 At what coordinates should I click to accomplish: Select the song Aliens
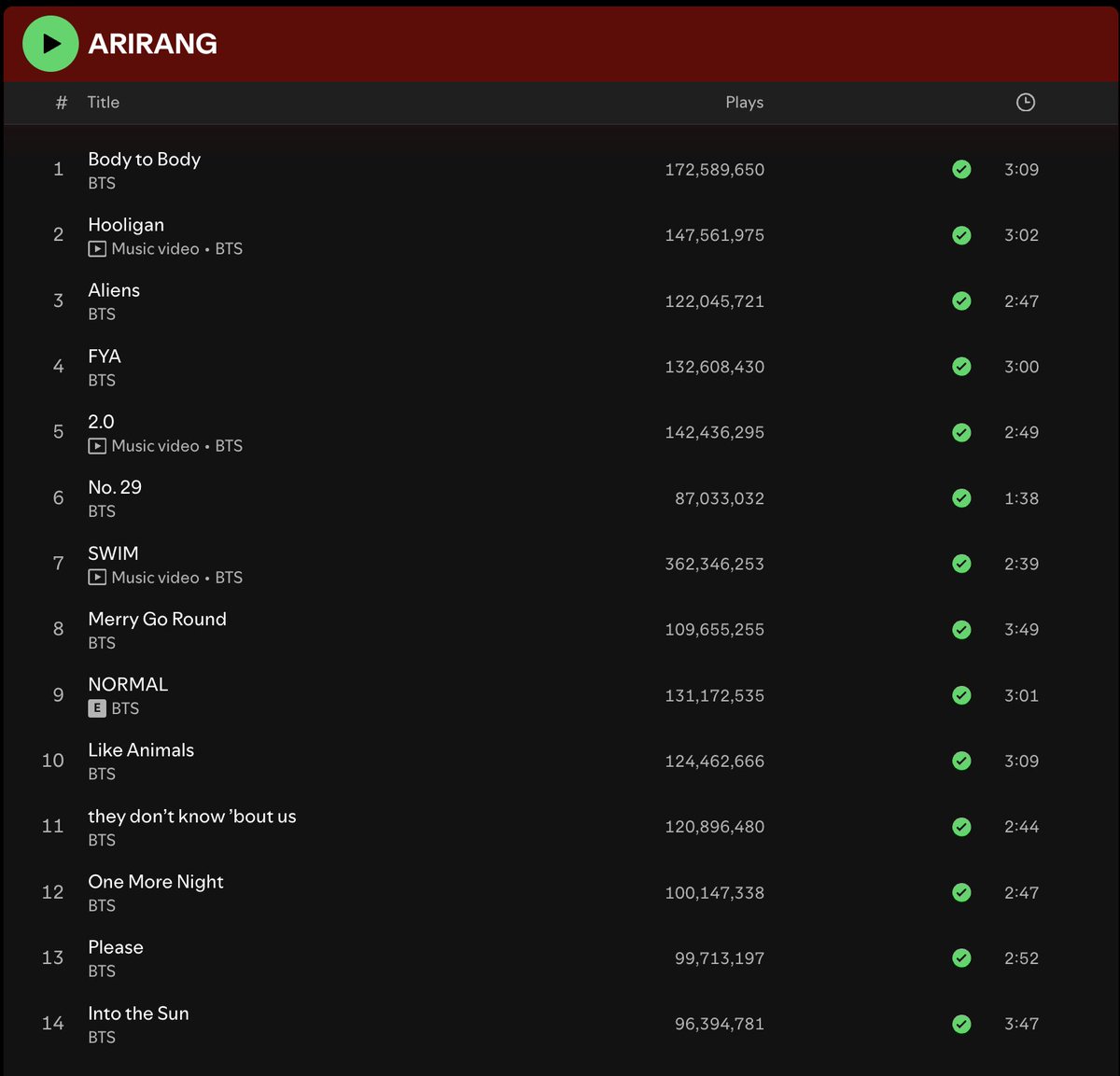point(114,290)
